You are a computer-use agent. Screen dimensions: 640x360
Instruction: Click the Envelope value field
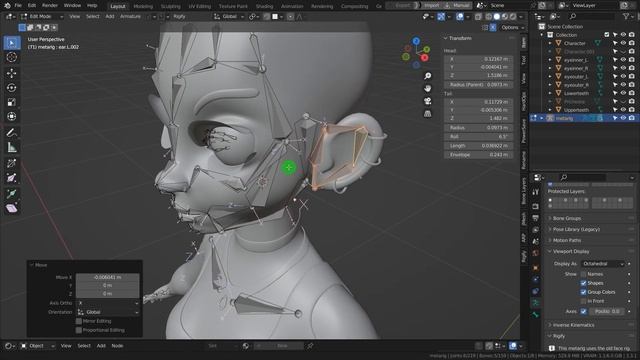tap(478, 155)
